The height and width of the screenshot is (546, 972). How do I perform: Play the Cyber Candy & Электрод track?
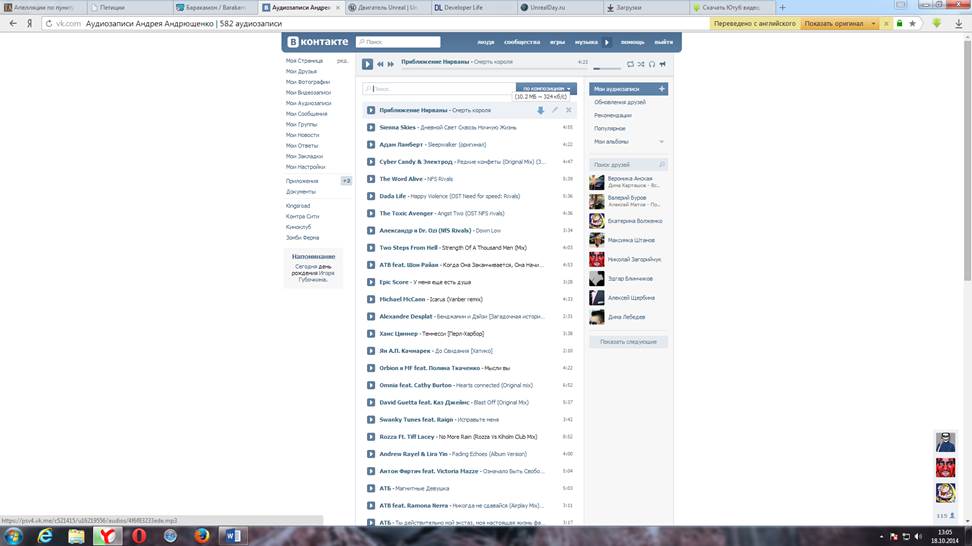click(x=371, y=162)
